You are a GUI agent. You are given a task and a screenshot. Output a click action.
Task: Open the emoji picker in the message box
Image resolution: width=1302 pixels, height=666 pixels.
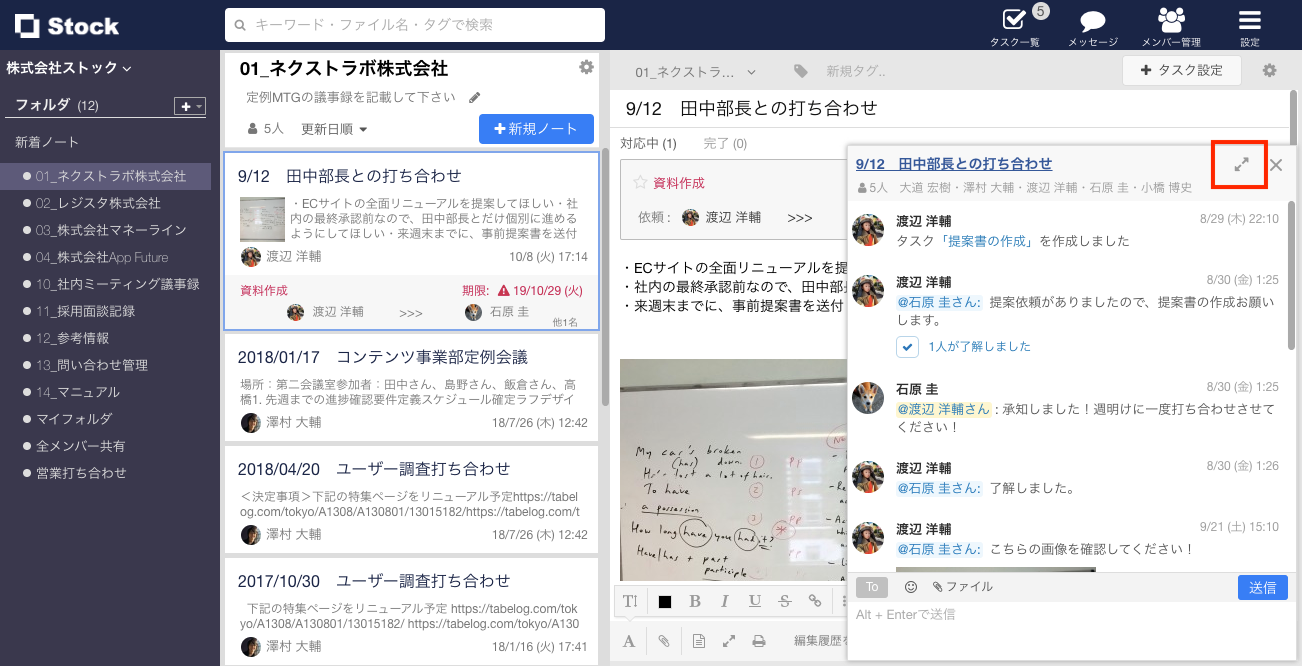coord(910,587)
